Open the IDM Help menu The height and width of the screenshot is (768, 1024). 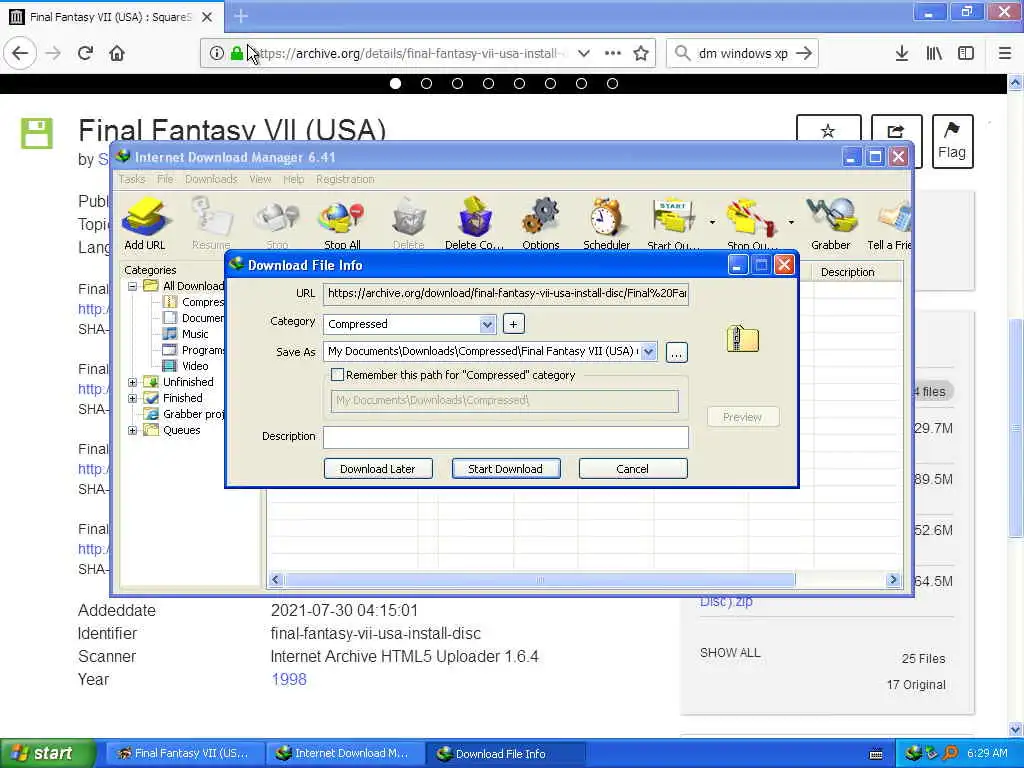(293, 179)
